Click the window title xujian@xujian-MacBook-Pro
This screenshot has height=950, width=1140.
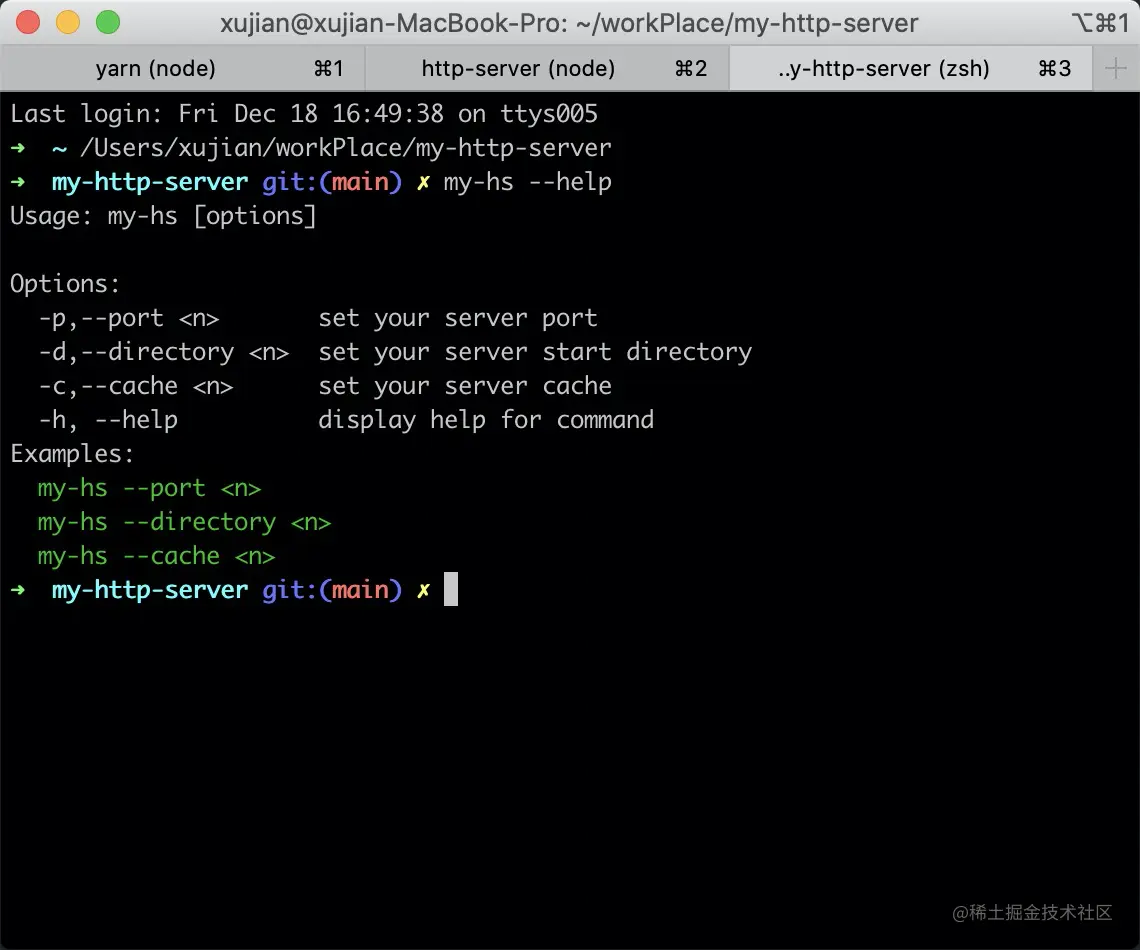569,23
